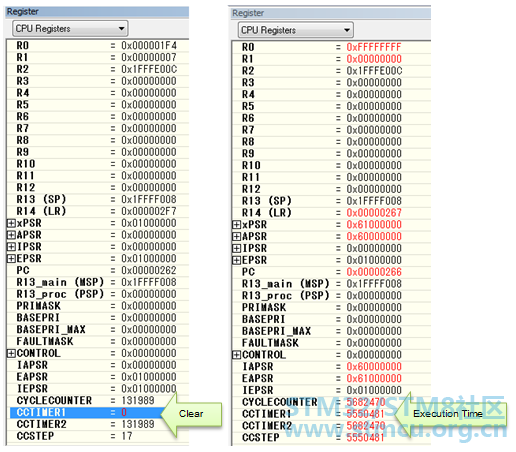Click R14 (LR) value 0x000002F7 in left panel
The width and height of the screenshot is (516, 452).
(x=149, y=211)
